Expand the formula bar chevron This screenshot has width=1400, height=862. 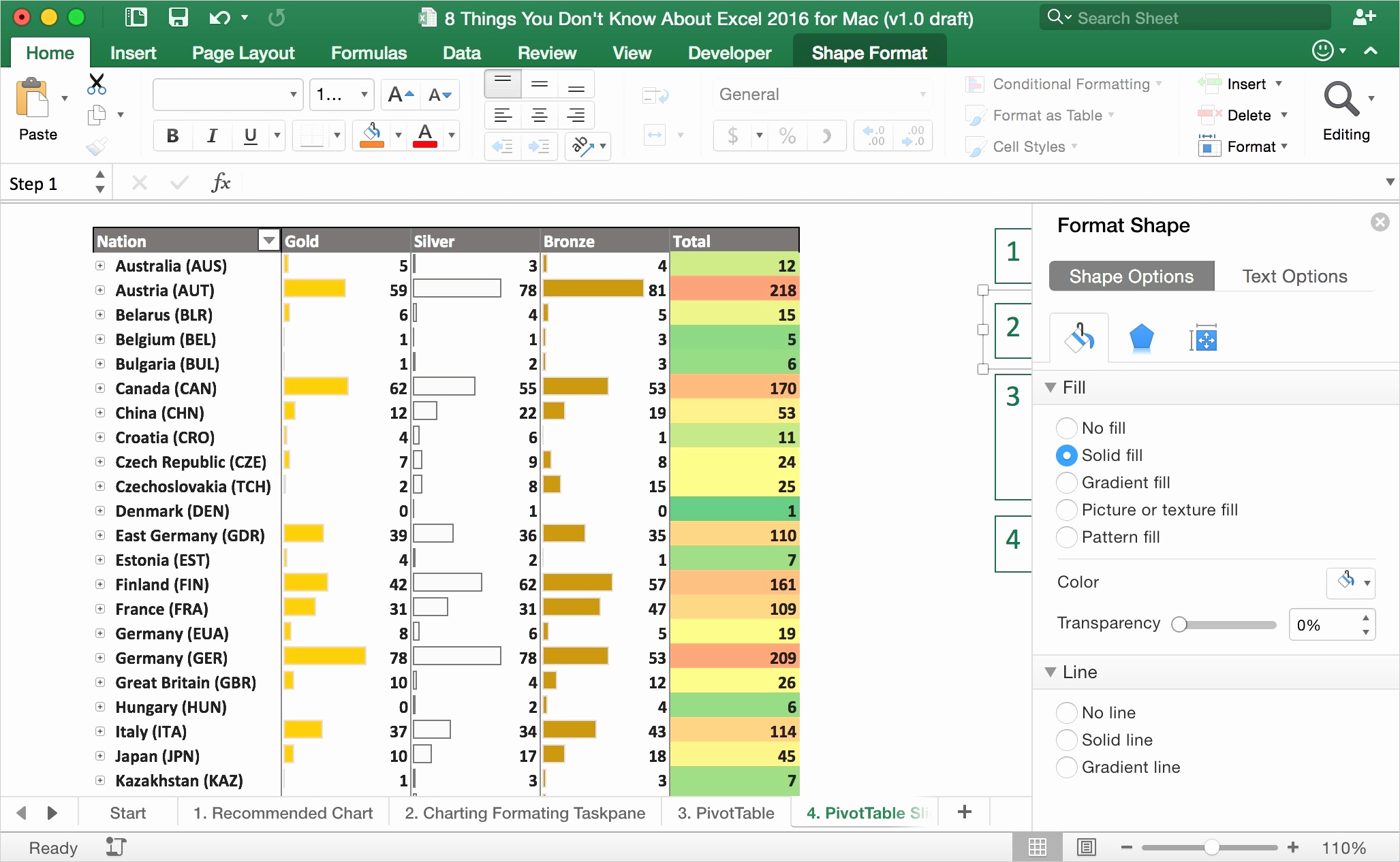[x=1390, y=182]
